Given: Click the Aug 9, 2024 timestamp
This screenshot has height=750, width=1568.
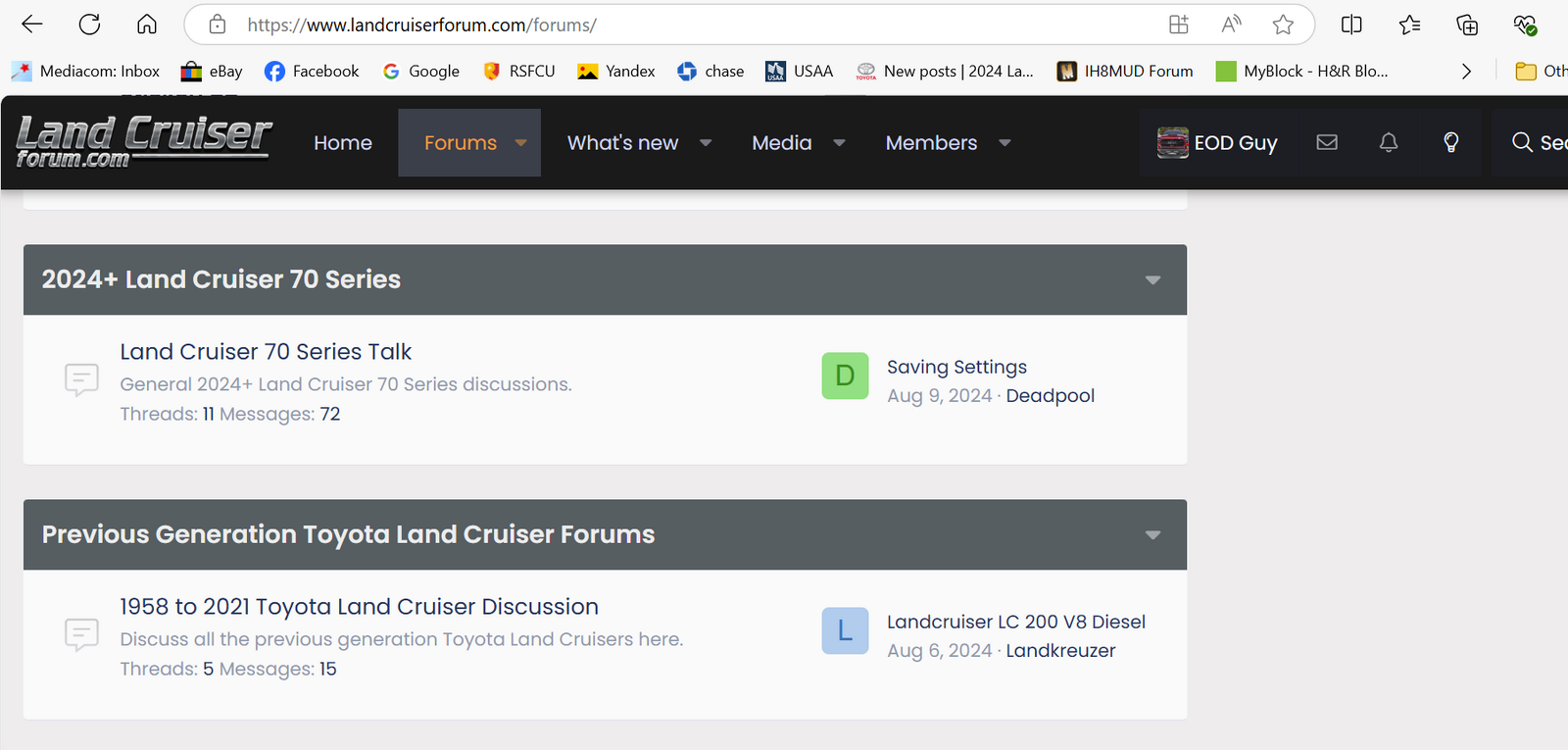Looking at the screenshot, I should (940, 395).
